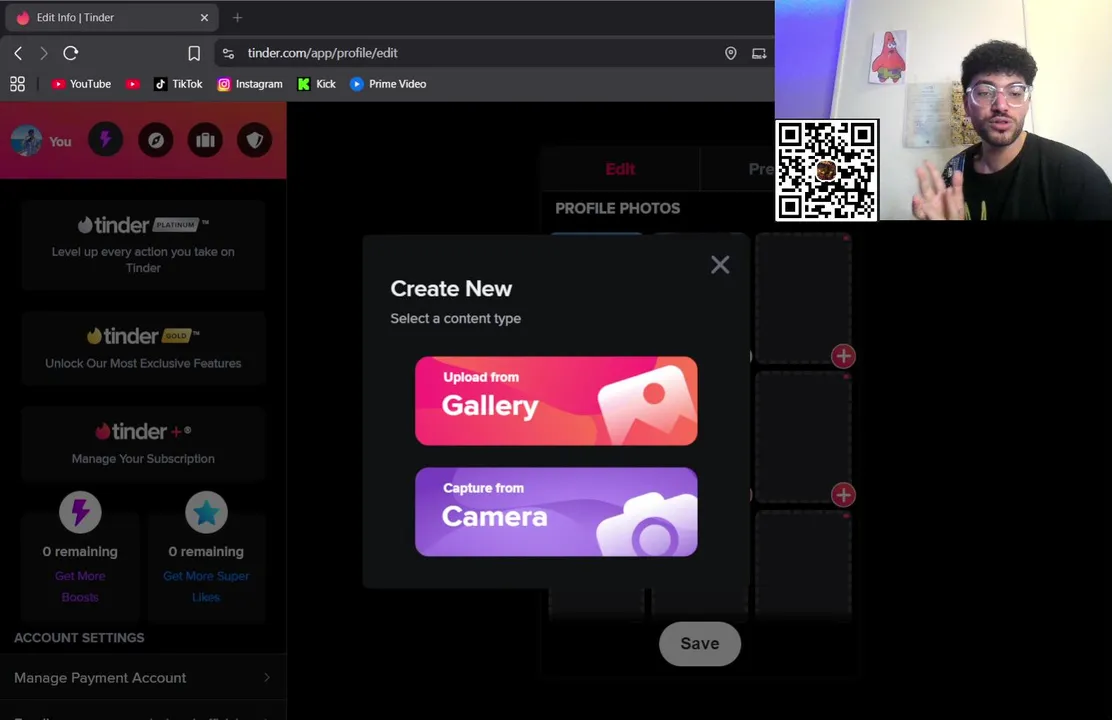Open the TikTok bookmark
Viewport: 1112px width, 720px height.
[178, 84]
